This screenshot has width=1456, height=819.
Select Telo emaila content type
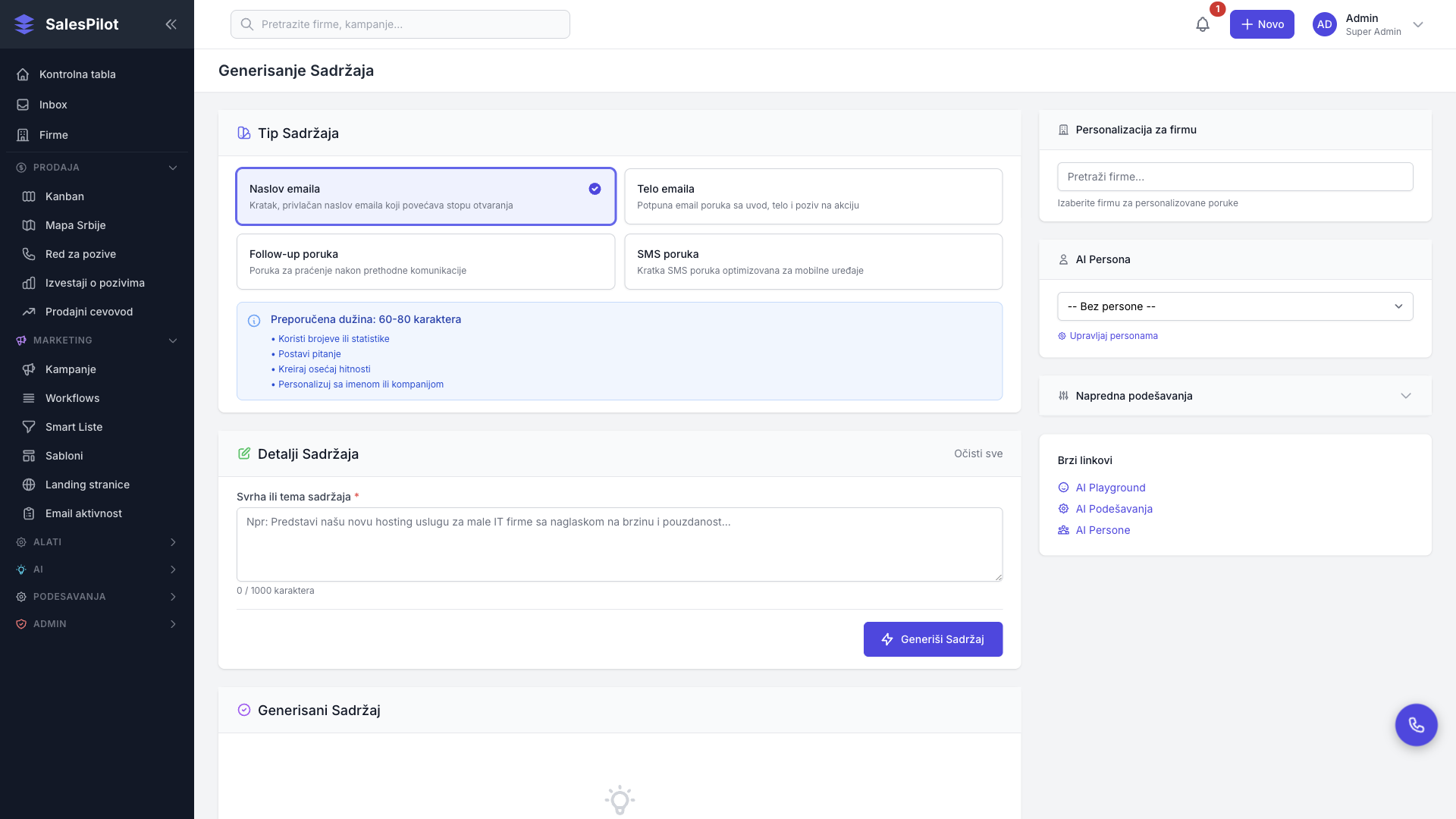tap(813, 196)
